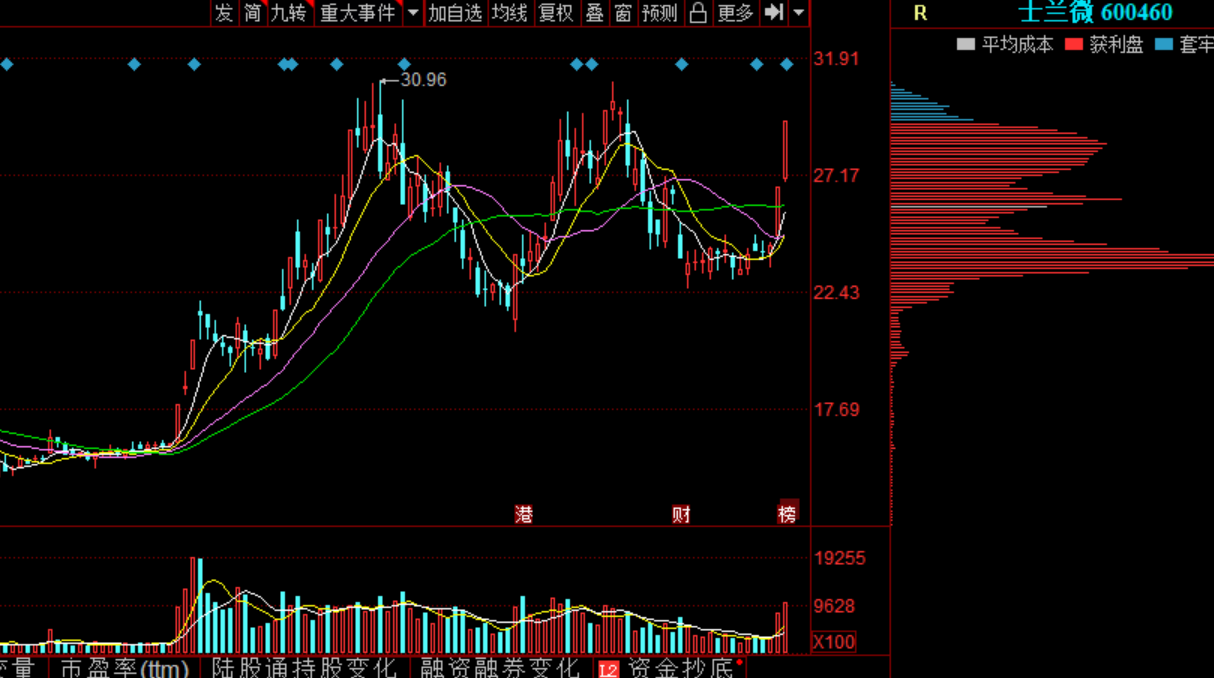Open 复权 price adjustment option

(x=556, y=13)
